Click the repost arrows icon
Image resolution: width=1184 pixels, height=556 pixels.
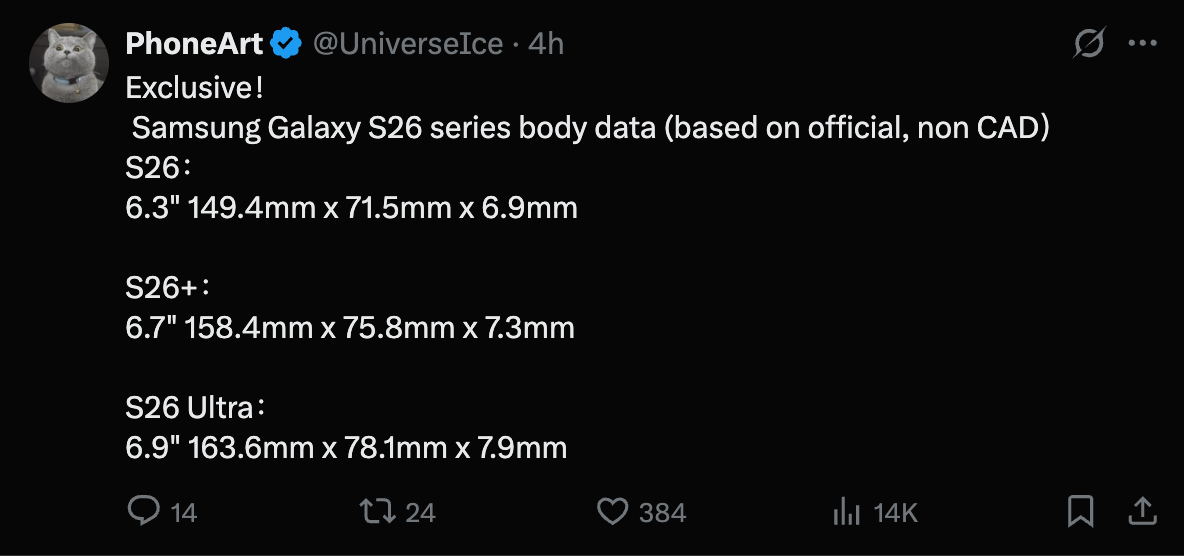click(x=377, y=511)
